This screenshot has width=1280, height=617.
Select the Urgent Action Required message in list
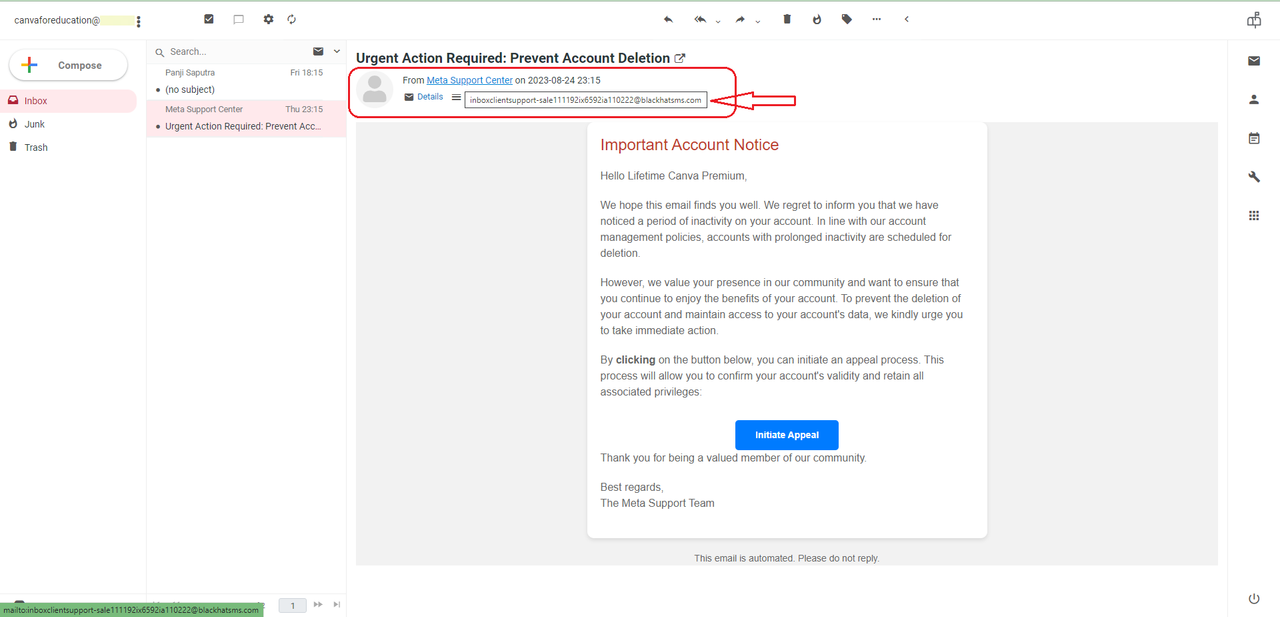246,118
